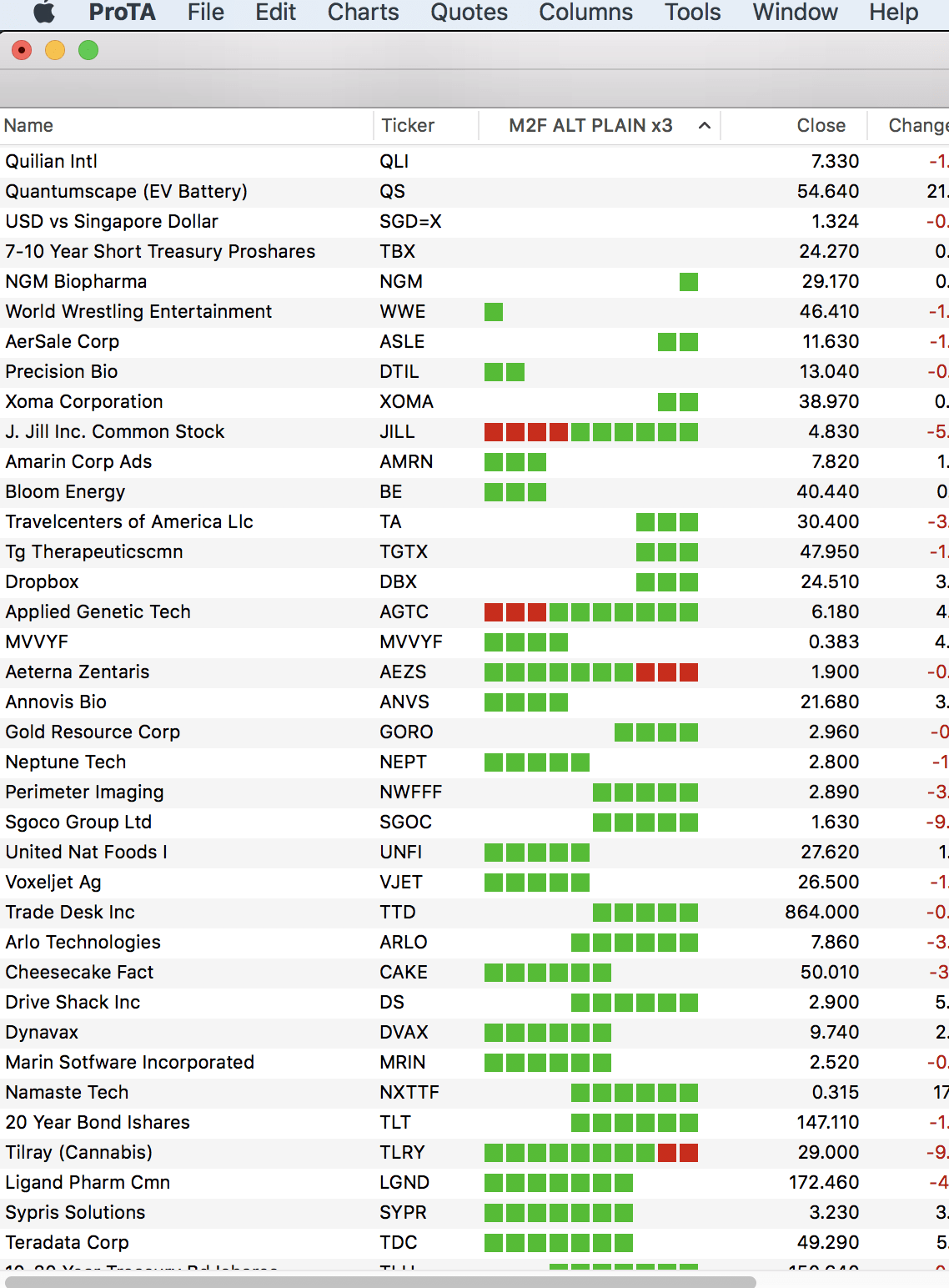
Task: Click the sort arrow in the M2F column header
Action: pos(705,126)
